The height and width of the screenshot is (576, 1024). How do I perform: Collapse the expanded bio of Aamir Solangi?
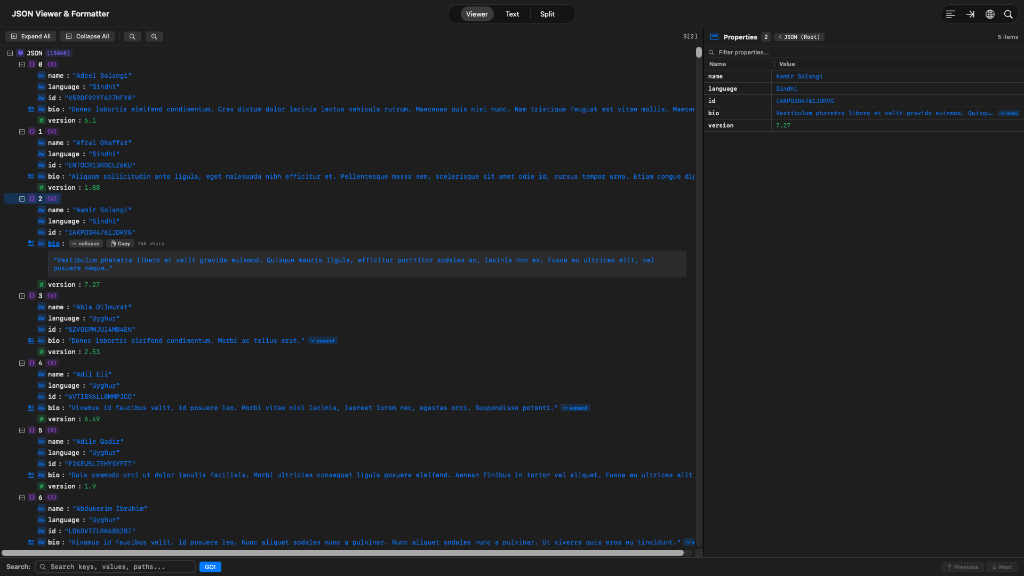point(86,244)
